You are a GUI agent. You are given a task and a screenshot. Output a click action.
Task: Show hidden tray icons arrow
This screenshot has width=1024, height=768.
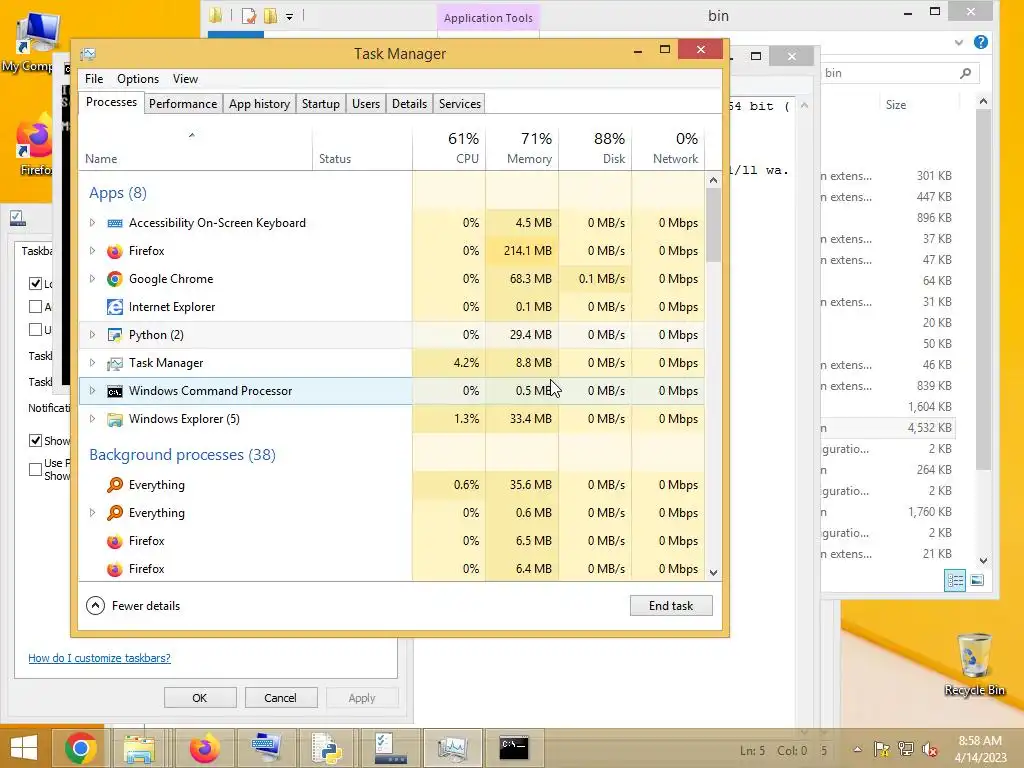pos(857,750)
